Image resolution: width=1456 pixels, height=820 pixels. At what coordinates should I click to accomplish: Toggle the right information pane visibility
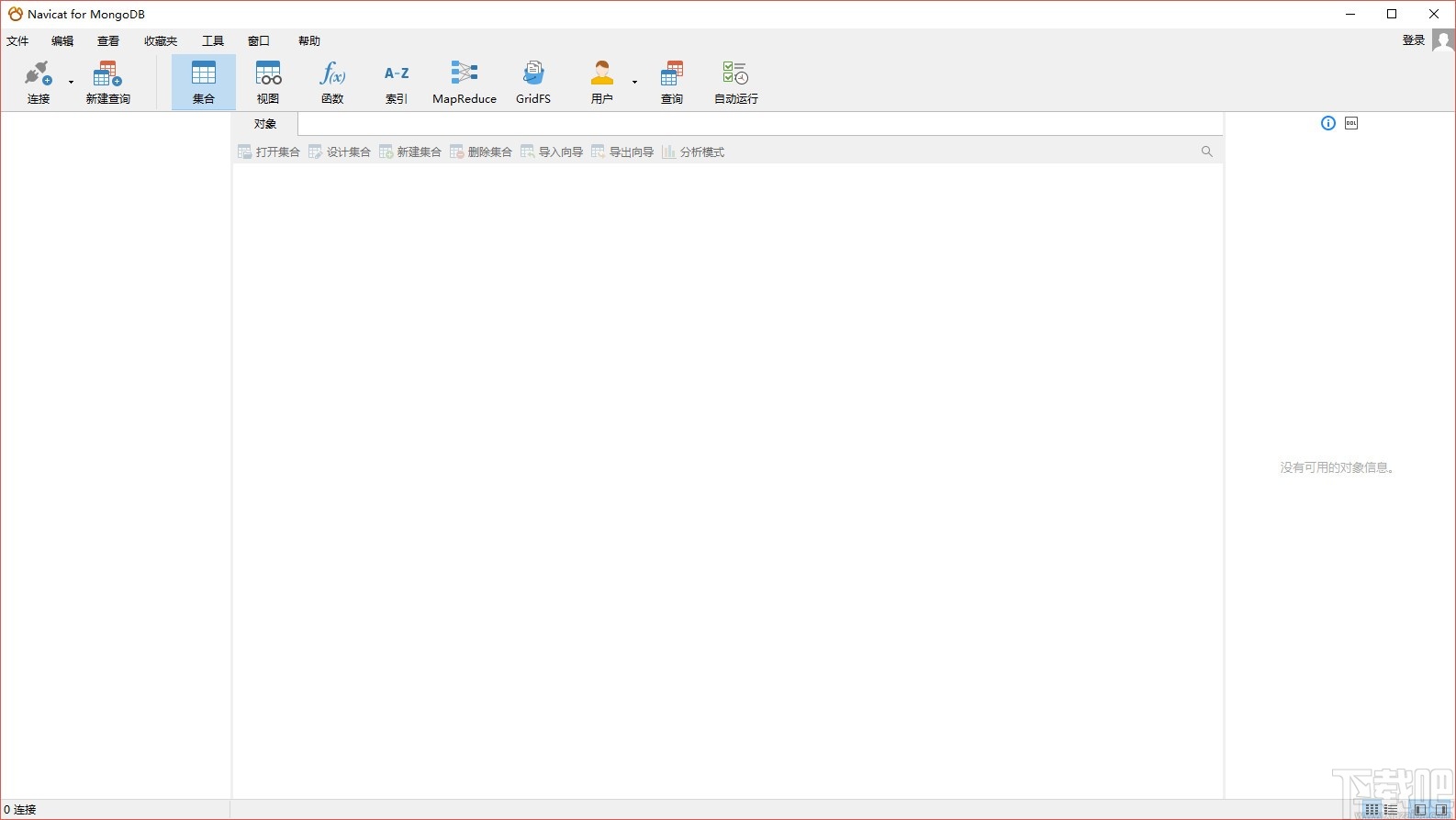(1440, 810)
